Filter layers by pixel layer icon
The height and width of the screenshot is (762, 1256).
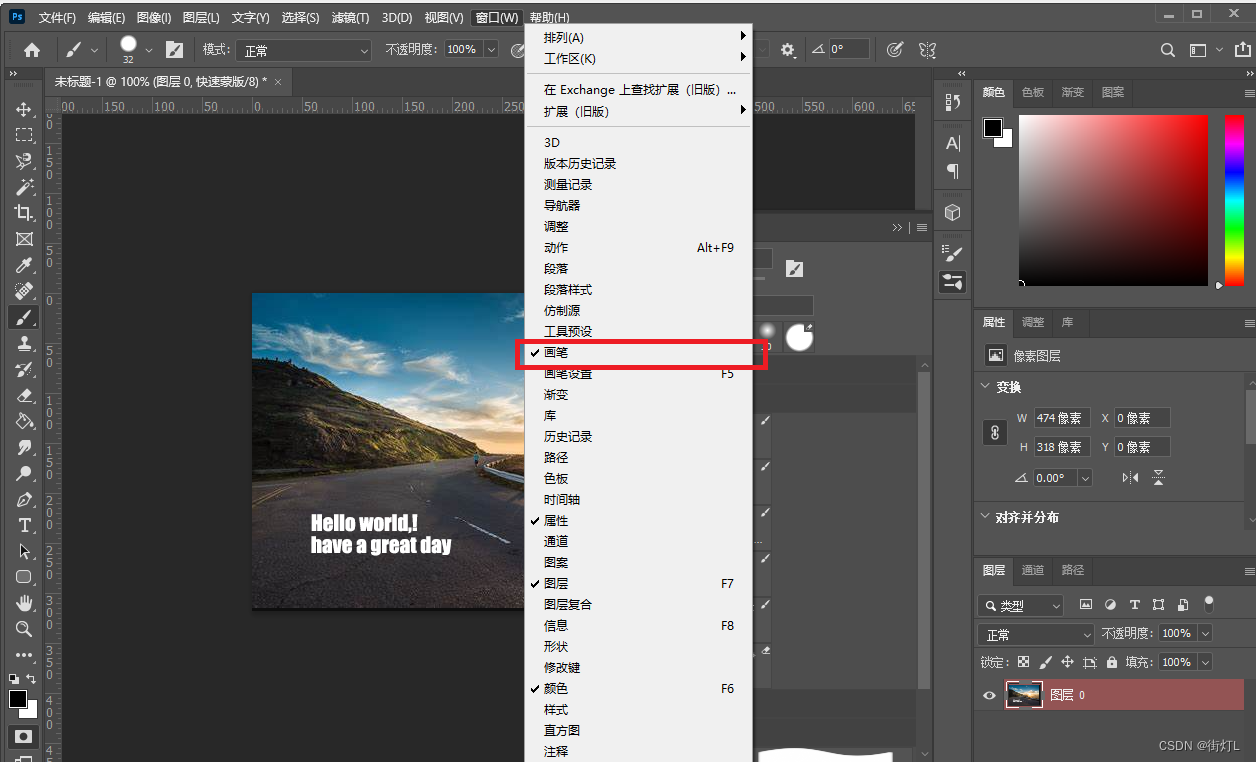point(1086,605)
